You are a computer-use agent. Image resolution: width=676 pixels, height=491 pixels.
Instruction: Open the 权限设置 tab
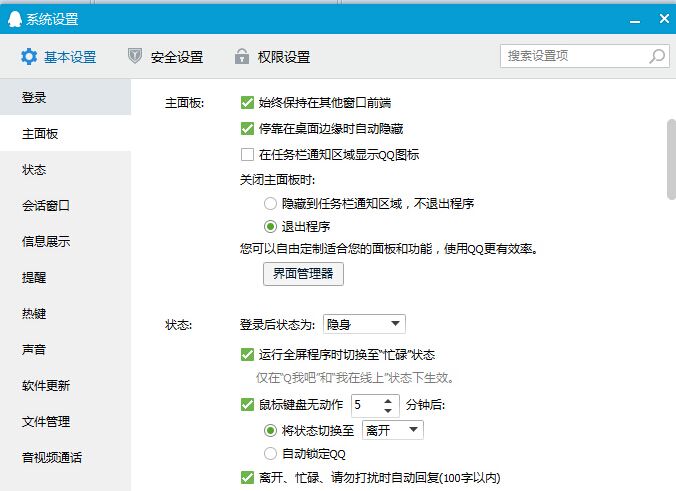point(272,57)
